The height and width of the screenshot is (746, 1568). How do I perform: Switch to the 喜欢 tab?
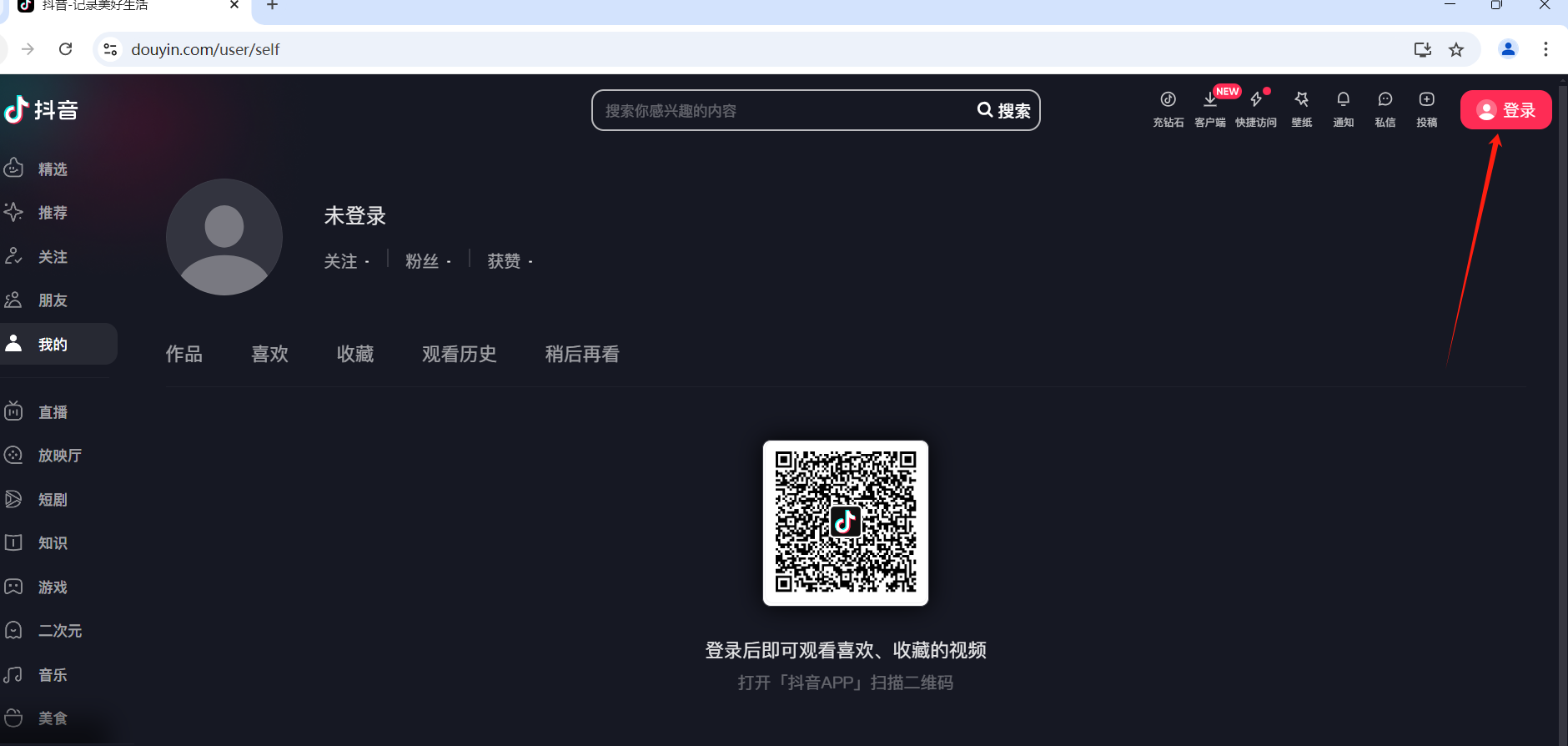tap(269, 355)
